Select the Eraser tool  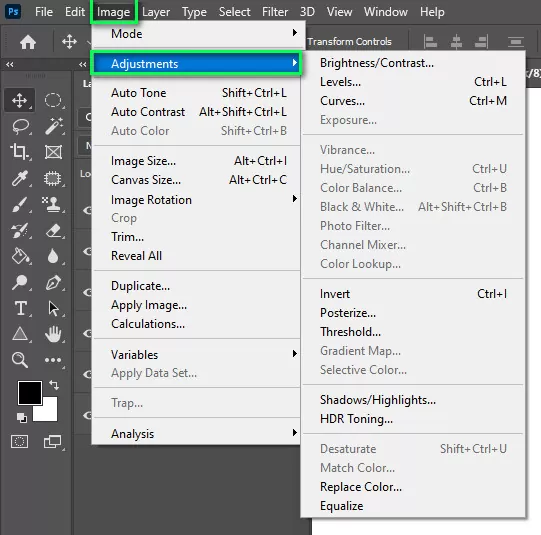[x=53, y=230]
